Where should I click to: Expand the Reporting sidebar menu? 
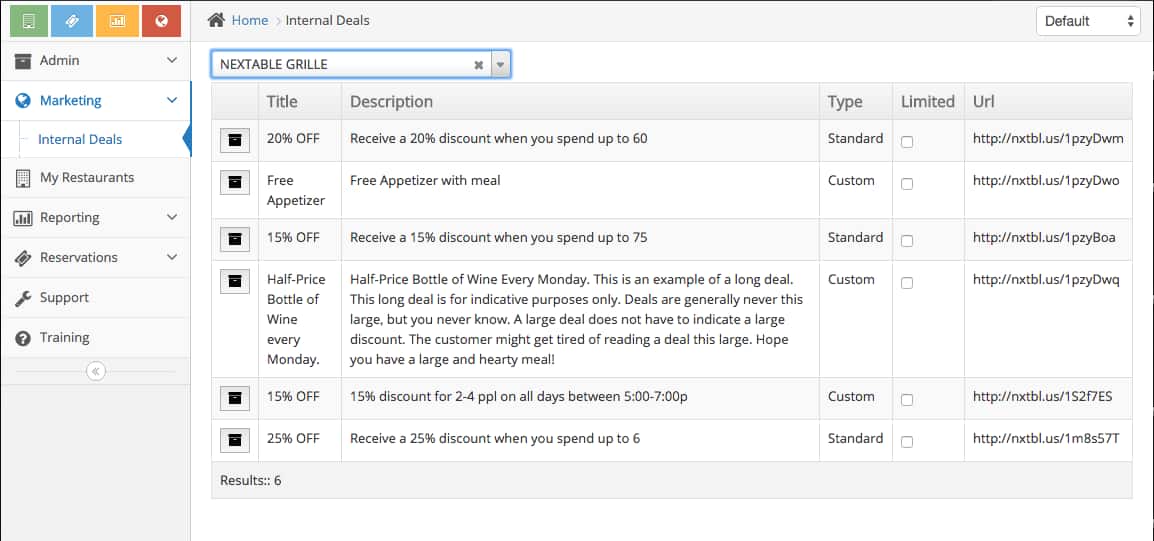[95, 217]
